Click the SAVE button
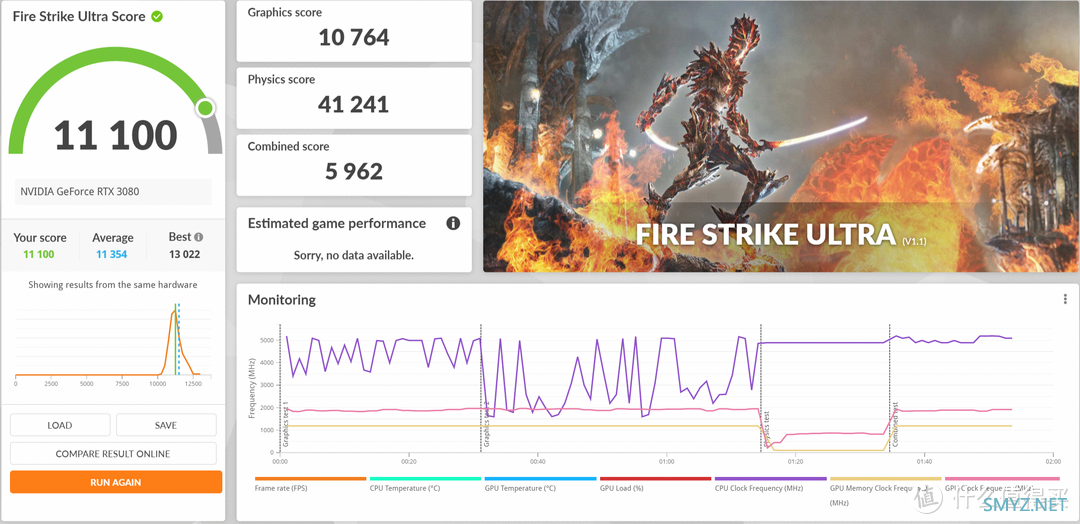The width and height of the screenshot is (1080, 524). (x=166, y=425)
